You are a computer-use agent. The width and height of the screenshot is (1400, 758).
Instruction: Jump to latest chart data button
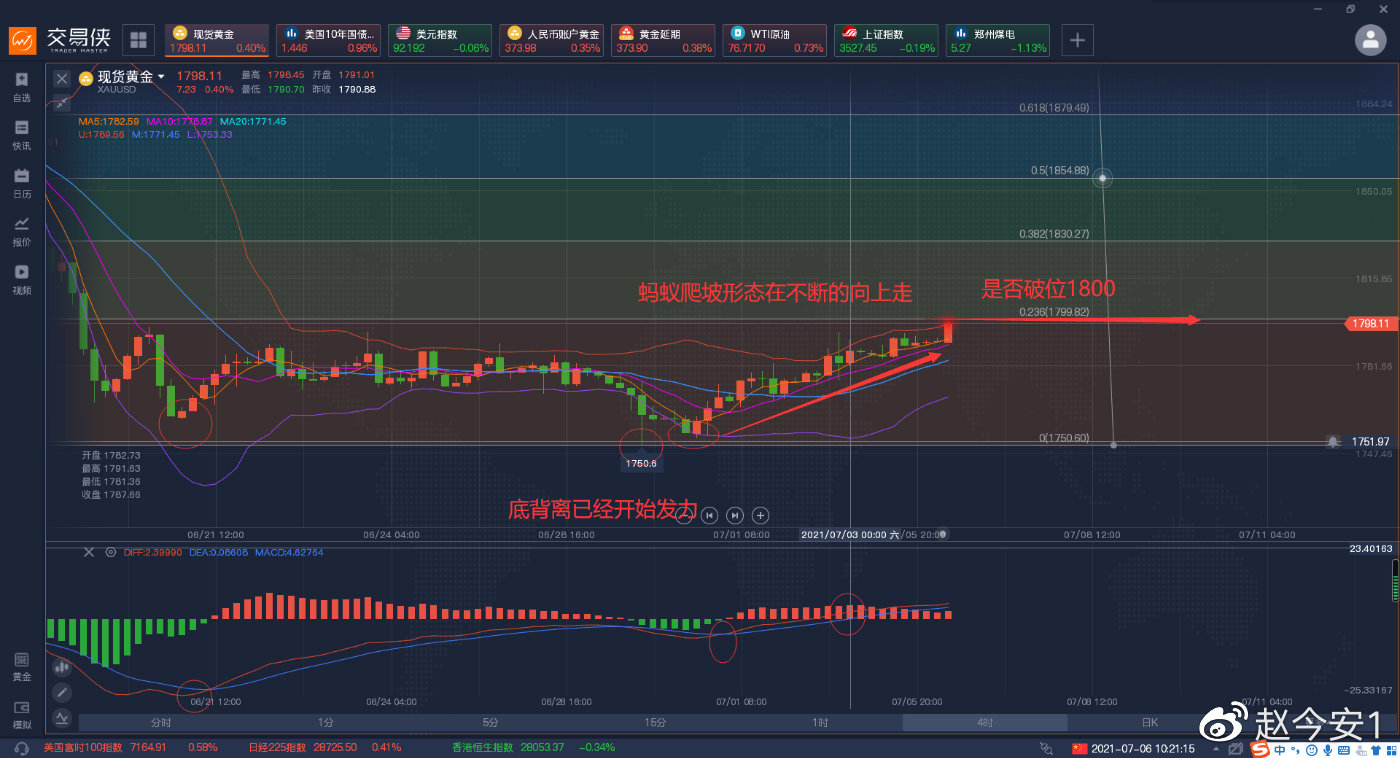(735, 515)
